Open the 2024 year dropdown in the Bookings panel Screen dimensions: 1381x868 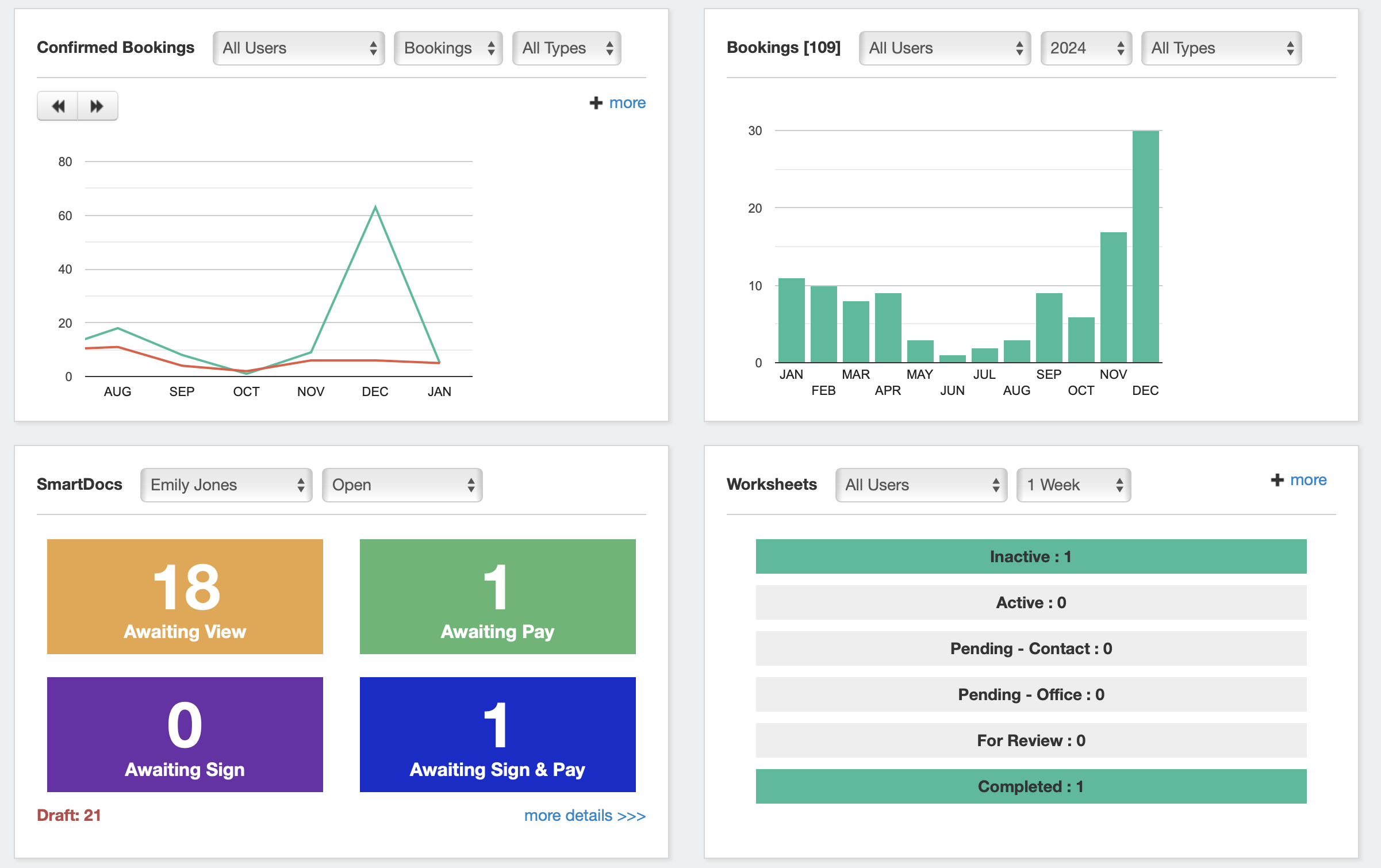pos(1085,48)
